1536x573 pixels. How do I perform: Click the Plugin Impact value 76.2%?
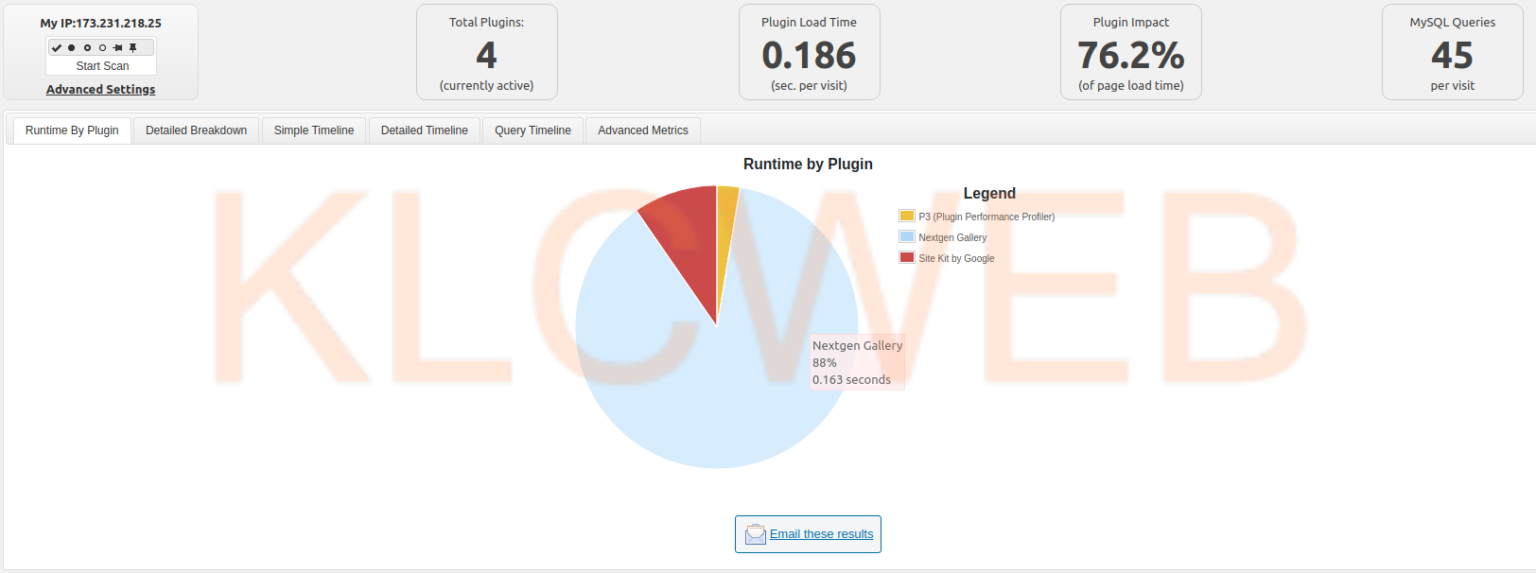(1131, 55)
